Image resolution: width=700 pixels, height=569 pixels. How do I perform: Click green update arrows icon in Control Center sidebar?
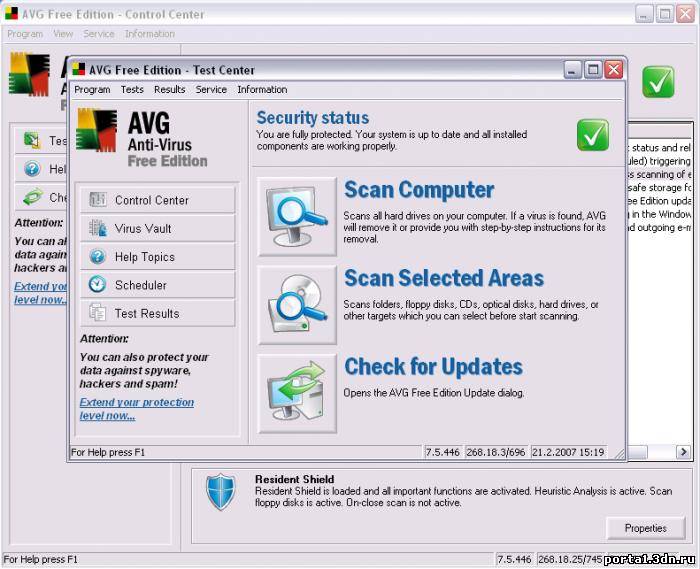(x=33, y=197)
